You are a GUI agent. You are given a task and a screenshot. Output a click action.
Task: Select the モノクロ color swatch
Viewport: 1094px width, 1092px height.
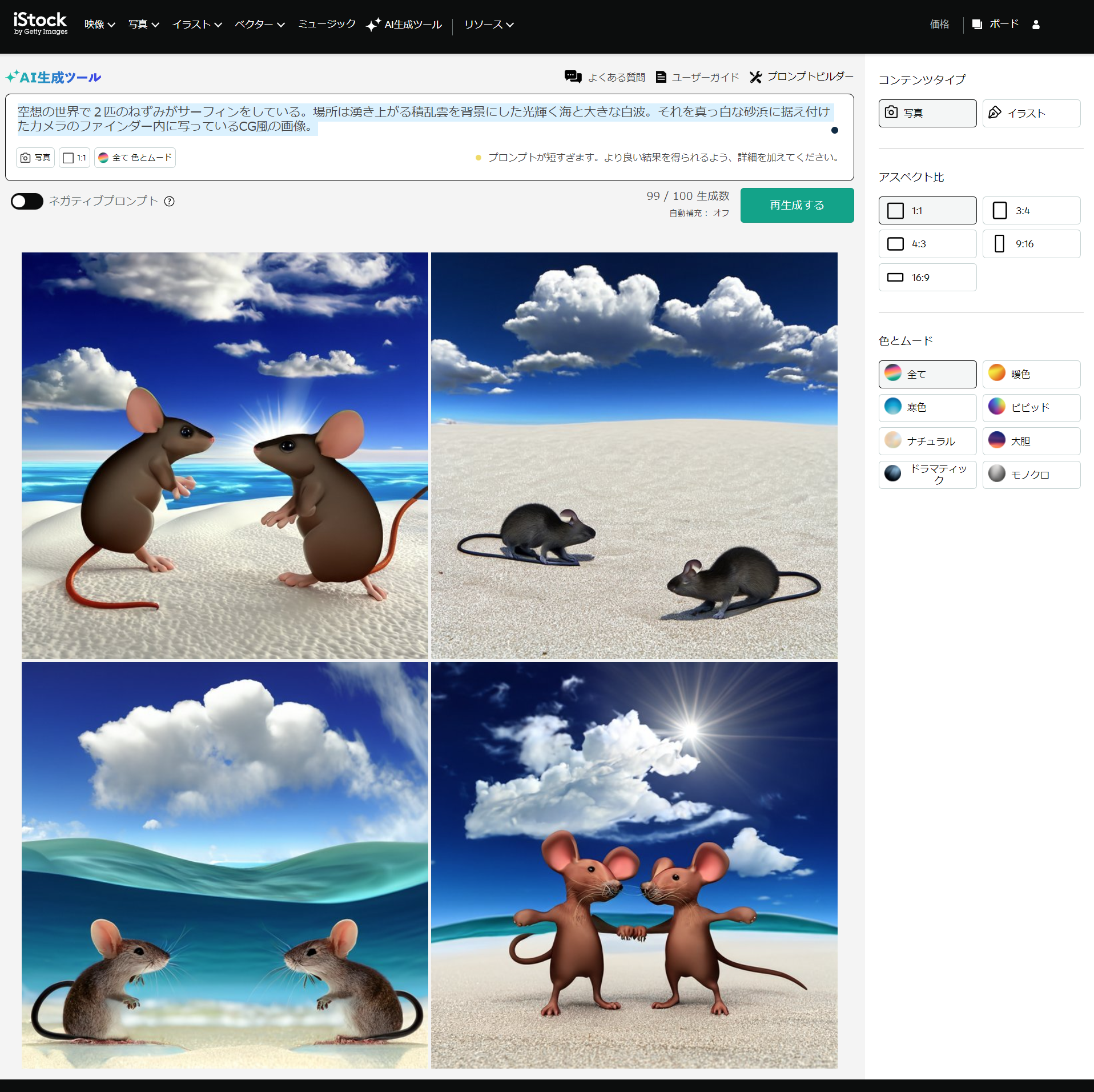1031,475
